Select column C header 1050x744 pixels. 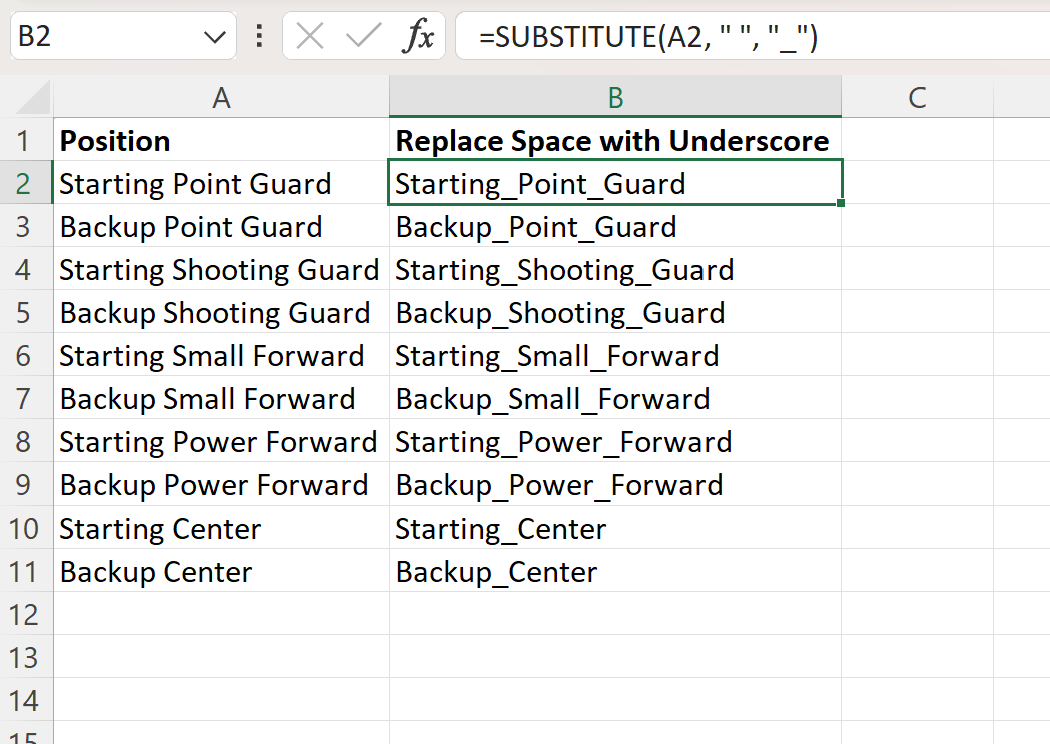(x=917, y=97)
